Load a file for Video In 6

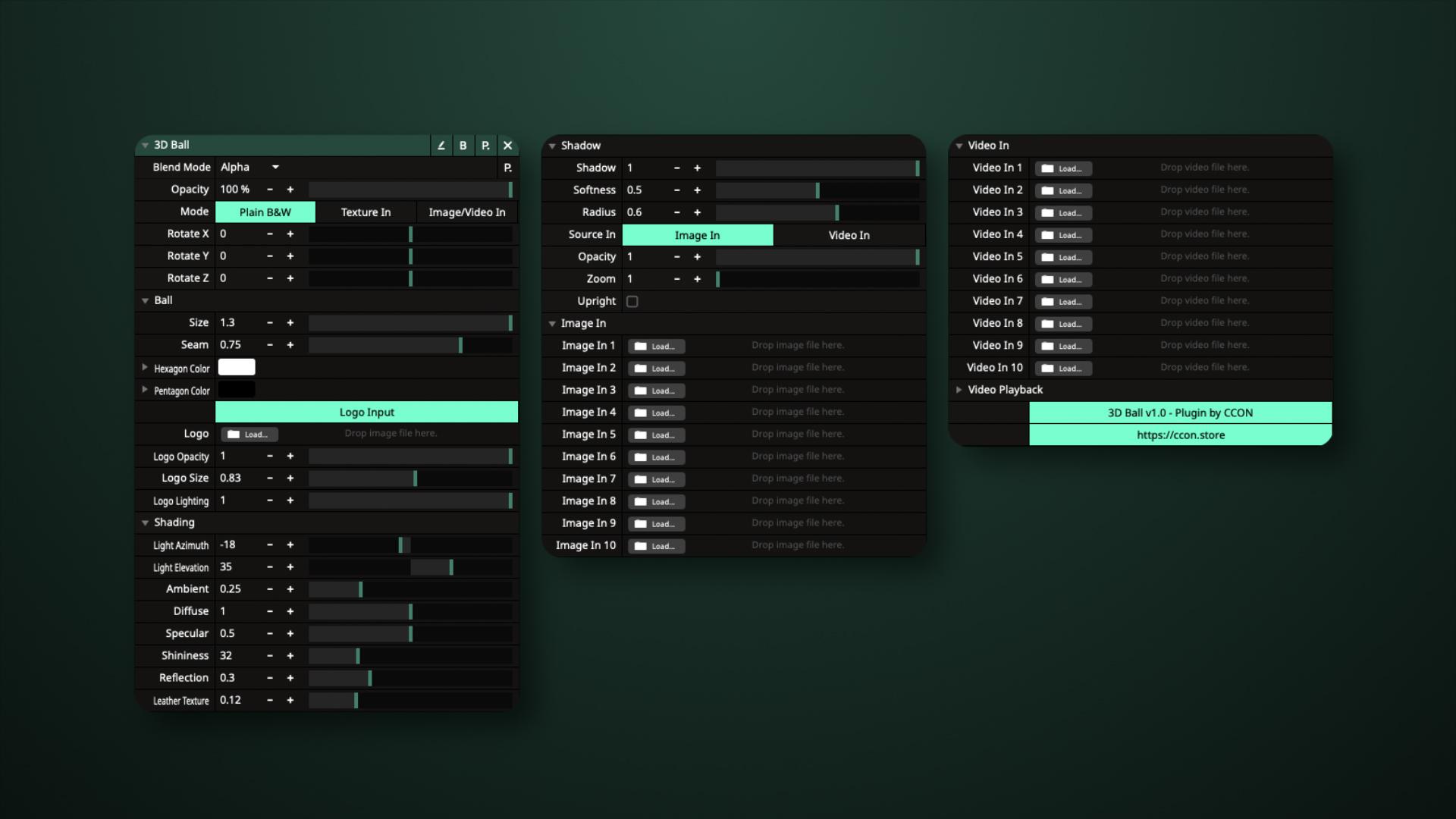tap(1064, 280)
